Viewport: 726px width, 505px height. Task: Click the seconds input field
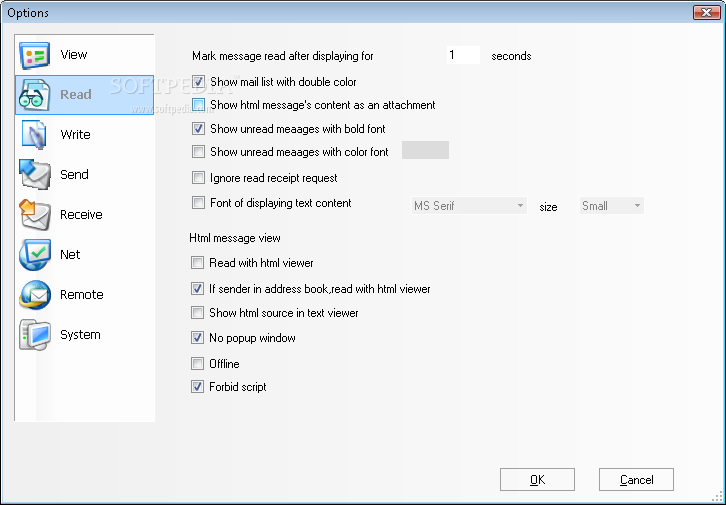(x=463, y=55)
